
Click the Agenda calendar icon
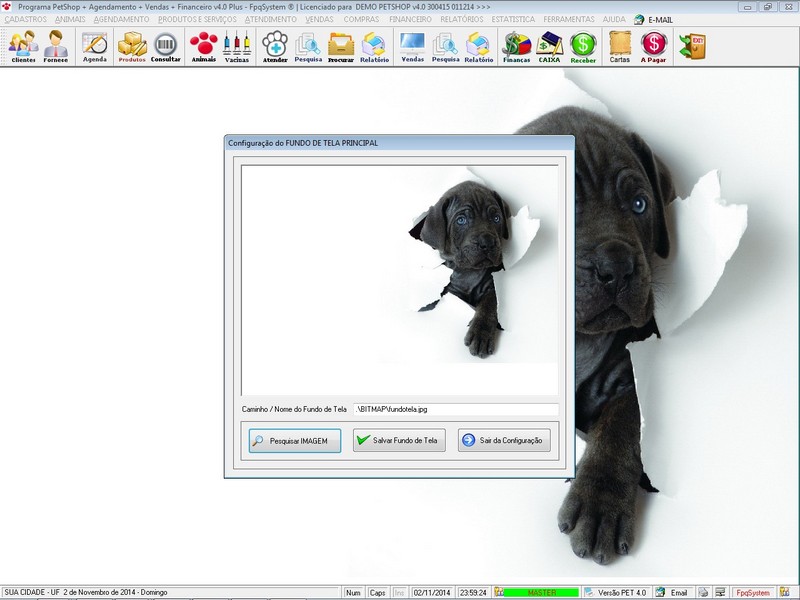pyautogui.click(x=94, y=46)
